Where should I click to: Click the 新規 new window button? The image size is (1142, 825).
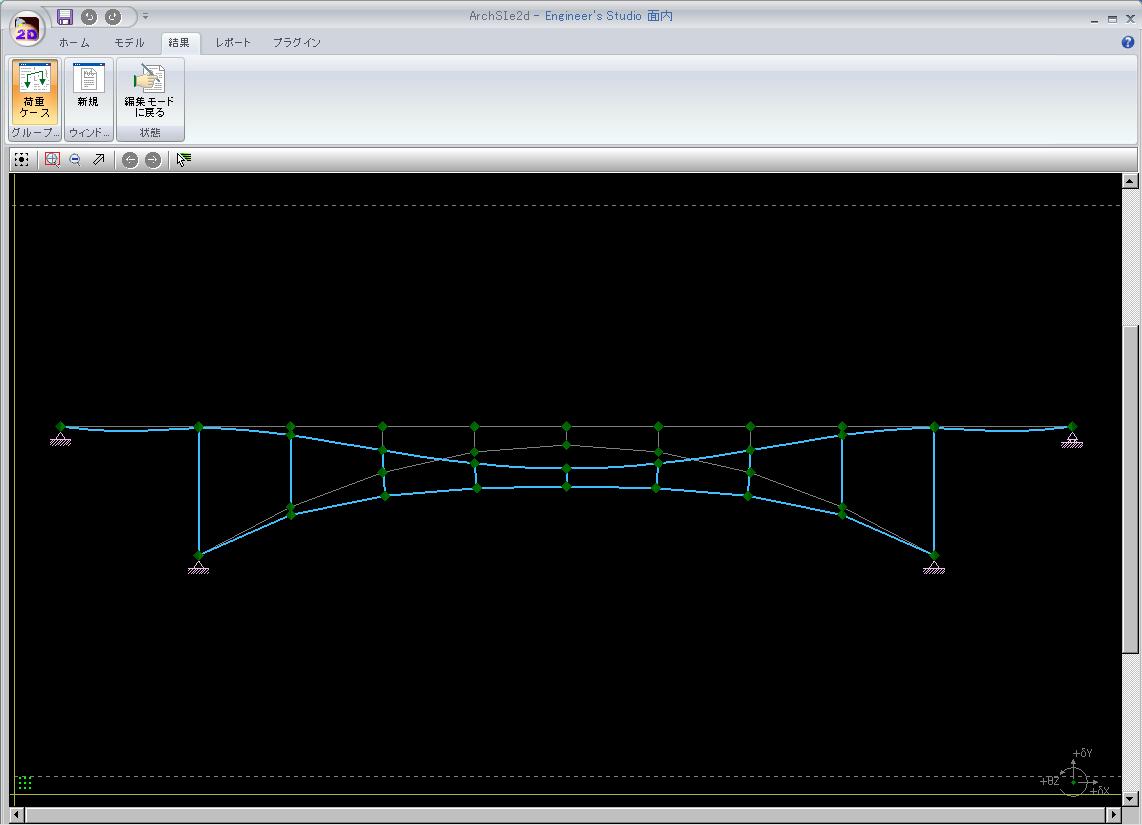tap(88, 91)
